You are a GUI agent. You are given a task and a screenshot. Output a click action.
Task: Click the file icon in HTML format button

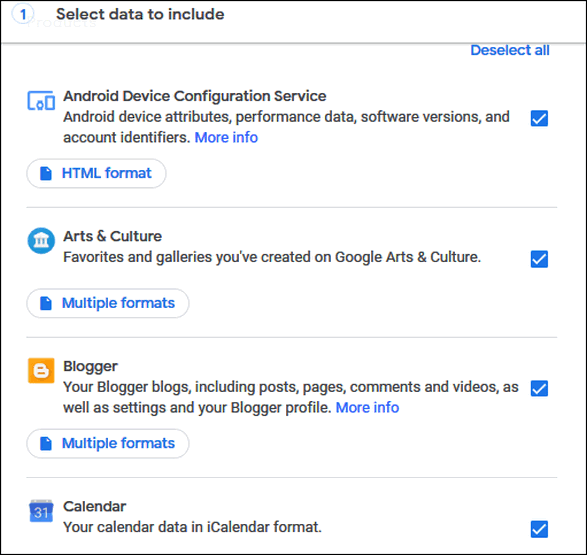tap(46, 173)
